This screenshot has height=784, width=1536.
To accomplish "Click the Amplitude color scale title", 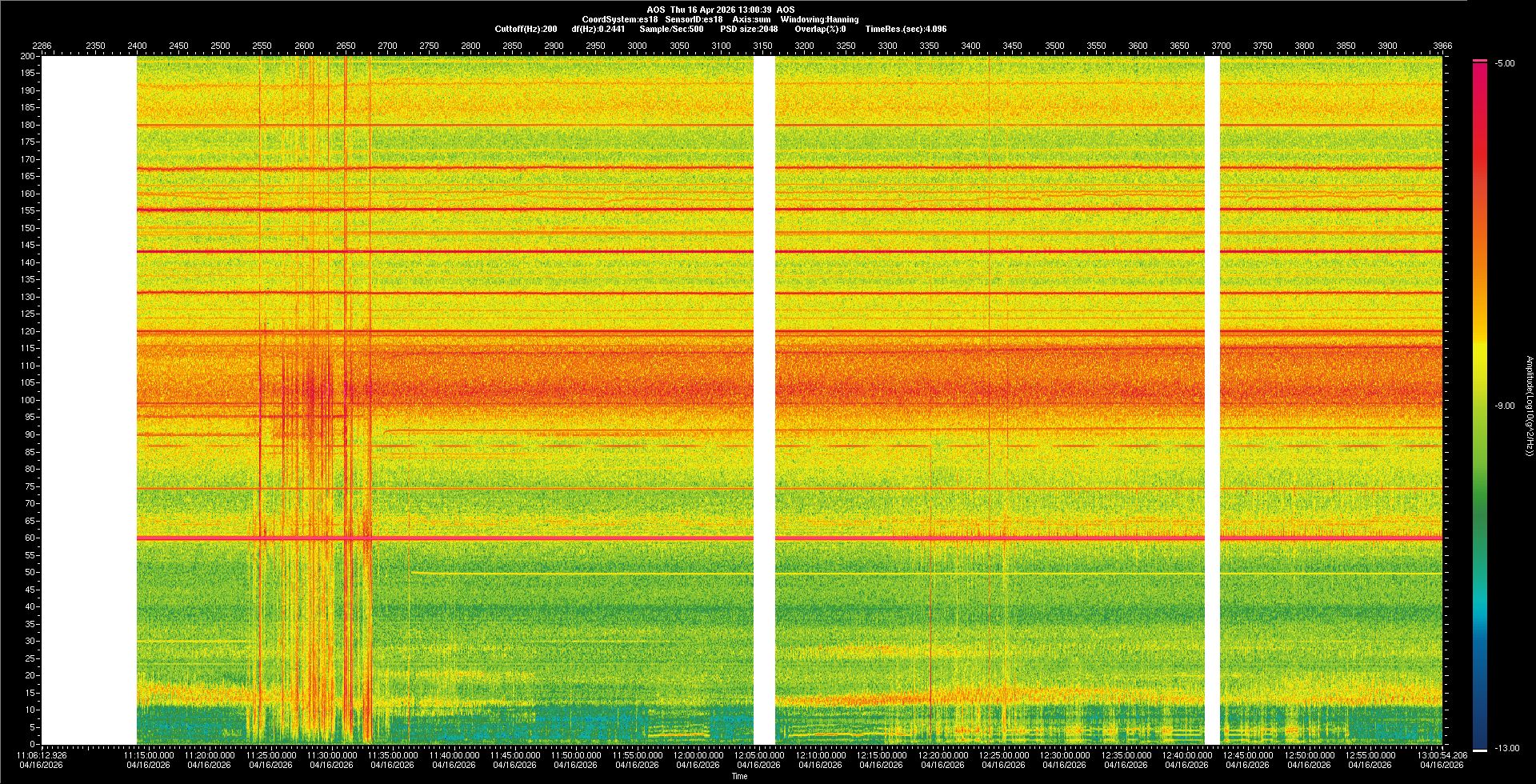I will 1528,406.
